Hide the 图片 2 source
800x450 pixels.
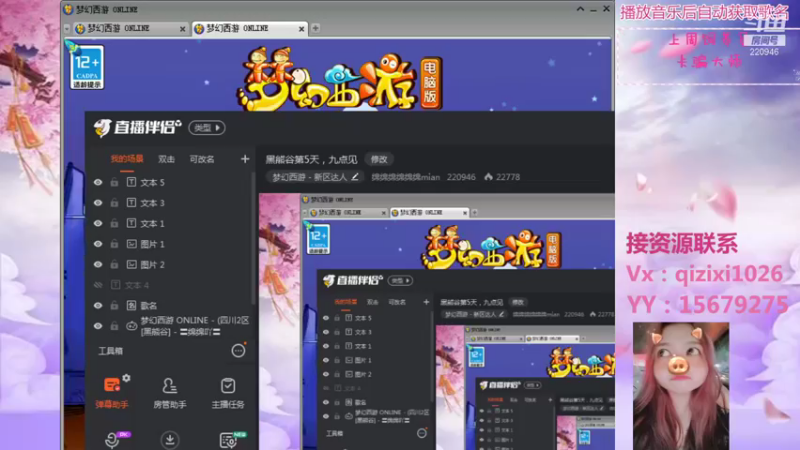pos(98,264)
